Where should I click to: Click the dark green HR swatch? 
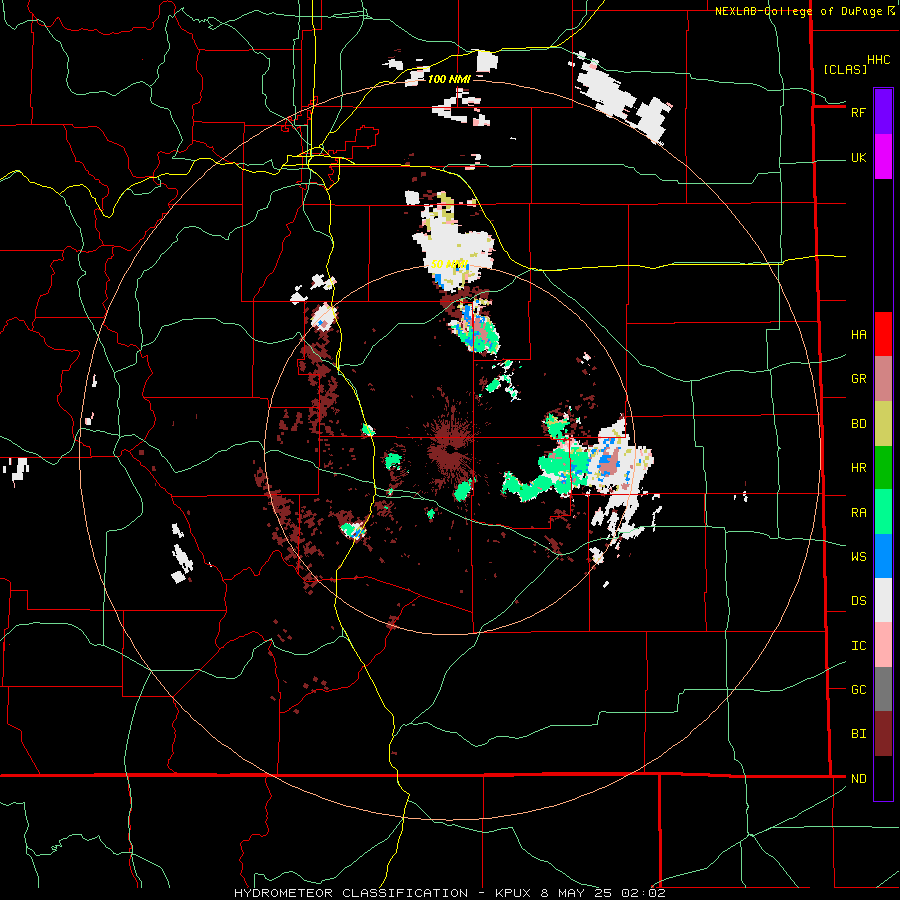pos(883,467)
